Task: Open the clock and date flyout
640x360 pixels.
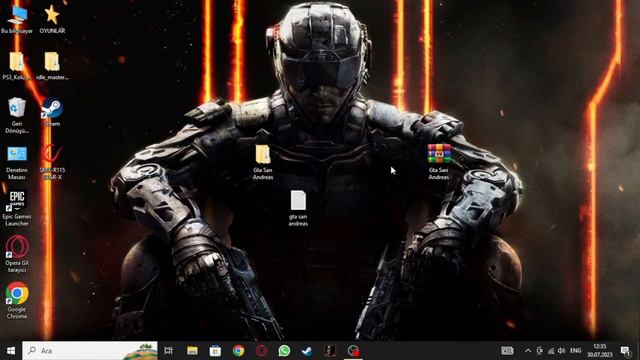Action: [x=600, y=351]
